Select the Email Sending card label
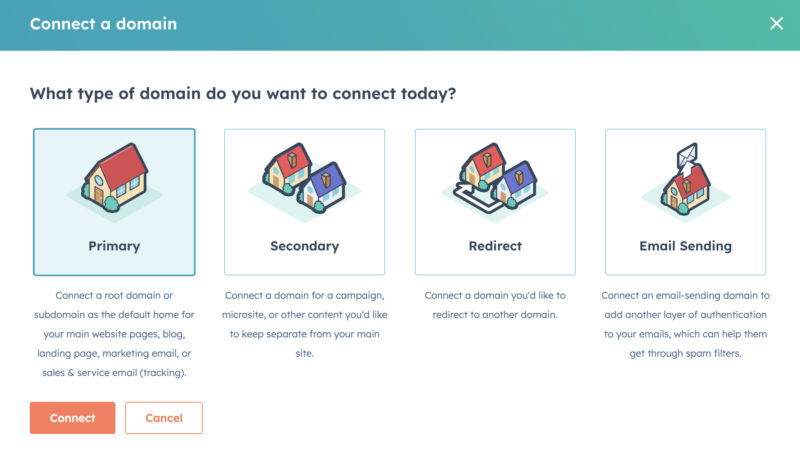This screenshot has width=800, height=463. (x=685, y=246)
